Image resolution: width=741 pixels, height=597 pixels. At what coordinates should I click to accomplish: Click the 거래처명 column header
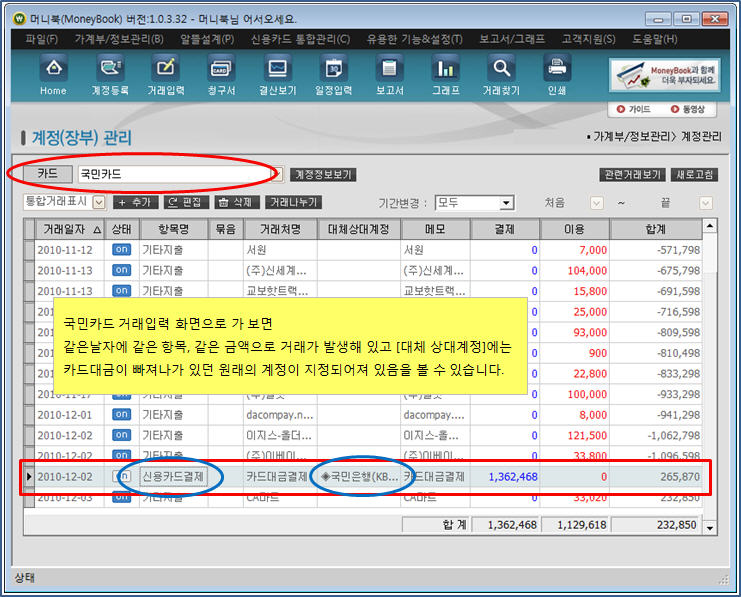pyautogui.click(x=280, y=229)
